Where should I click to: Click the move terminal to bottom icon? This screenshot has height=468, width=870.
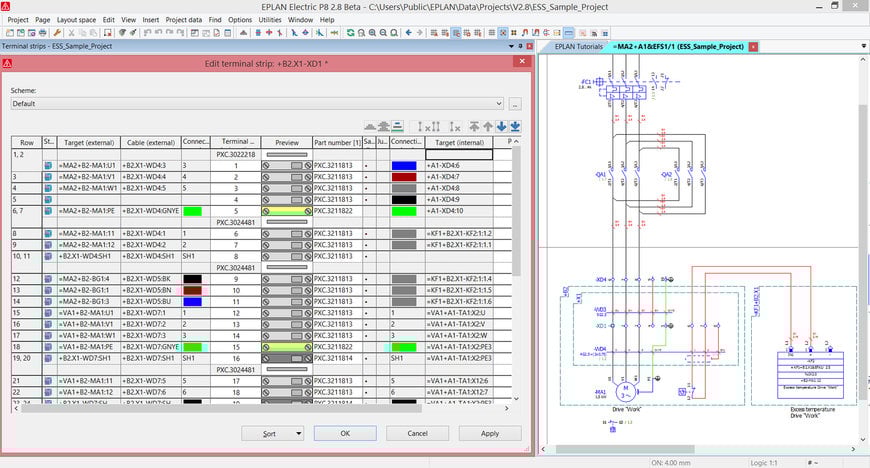click(x=515, y=127)
